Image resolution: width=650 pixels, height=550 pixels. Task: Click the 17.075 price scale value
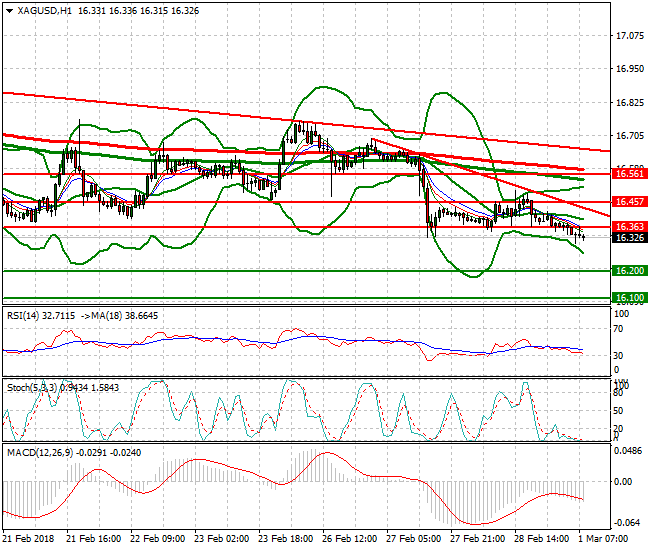630,36
